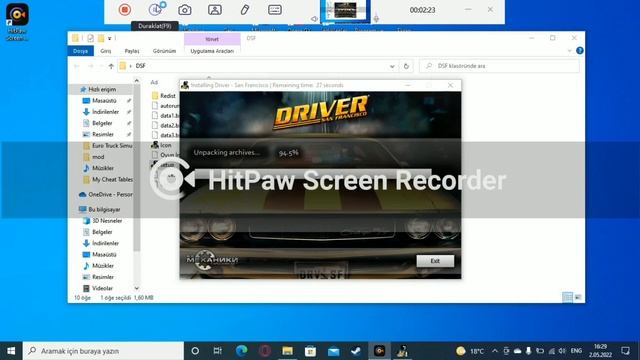Click the taskbar search box
640x360 pixels.
click(103, 351)
